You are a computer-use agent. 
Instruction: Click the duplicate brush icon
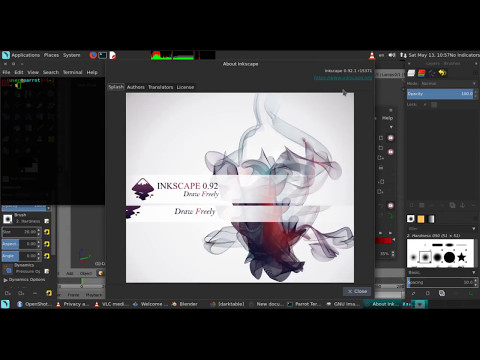pos(442,293)
